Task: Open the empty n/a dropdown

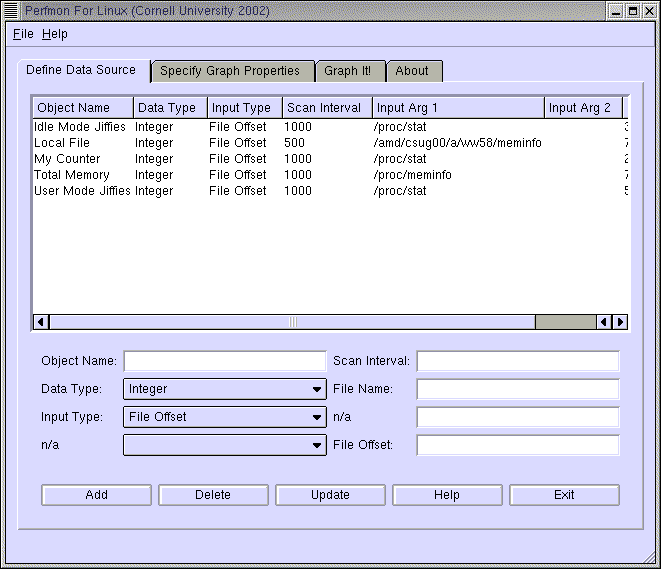Action: coord(225,445)
